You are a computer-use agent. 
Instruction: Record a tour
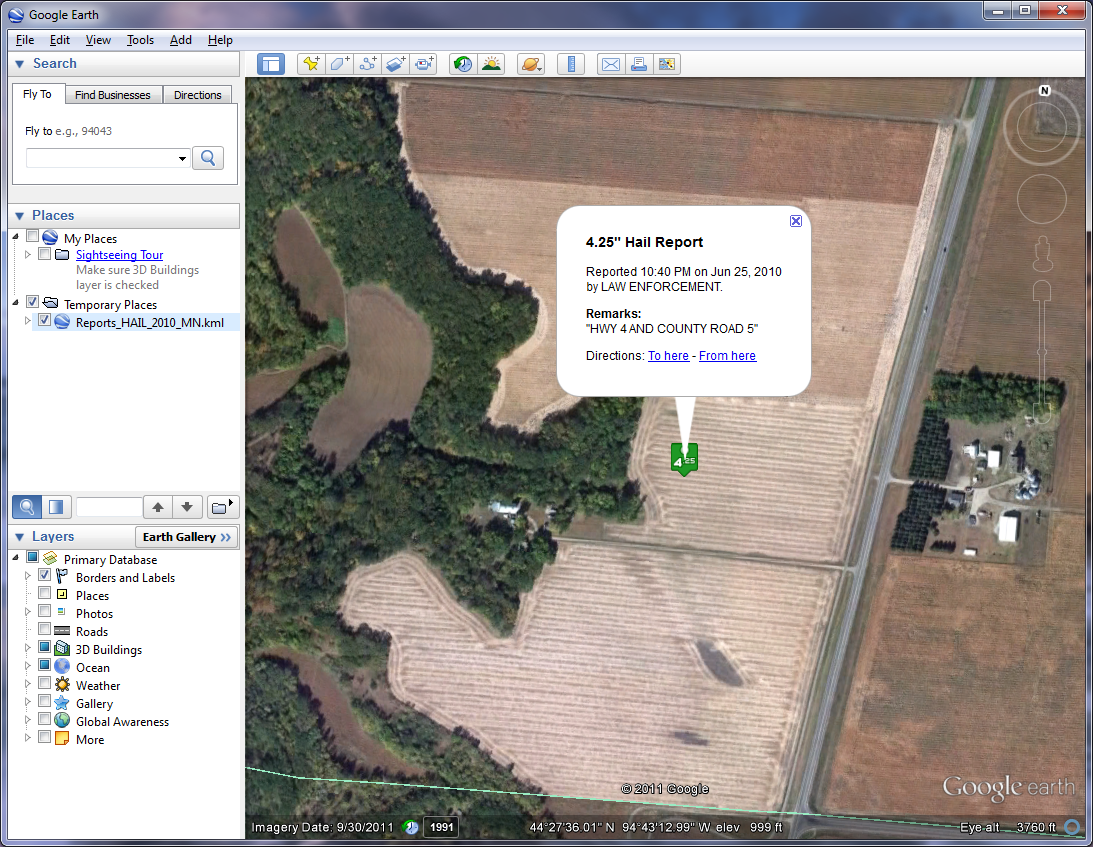(424, 64)
